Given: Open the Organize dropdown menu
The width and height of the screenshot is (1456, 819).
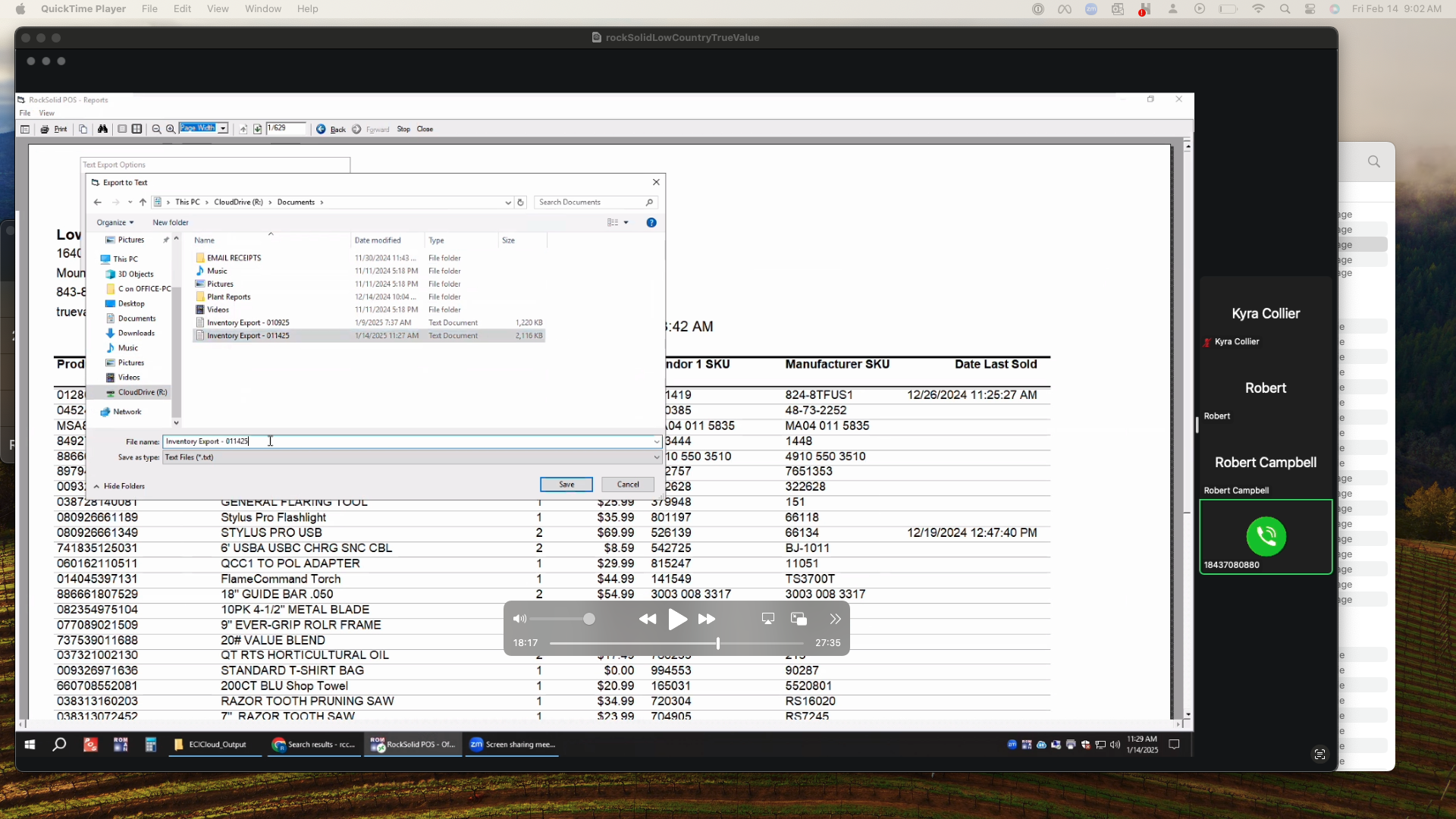Looking at the screenshot, I should click(115, 223).
